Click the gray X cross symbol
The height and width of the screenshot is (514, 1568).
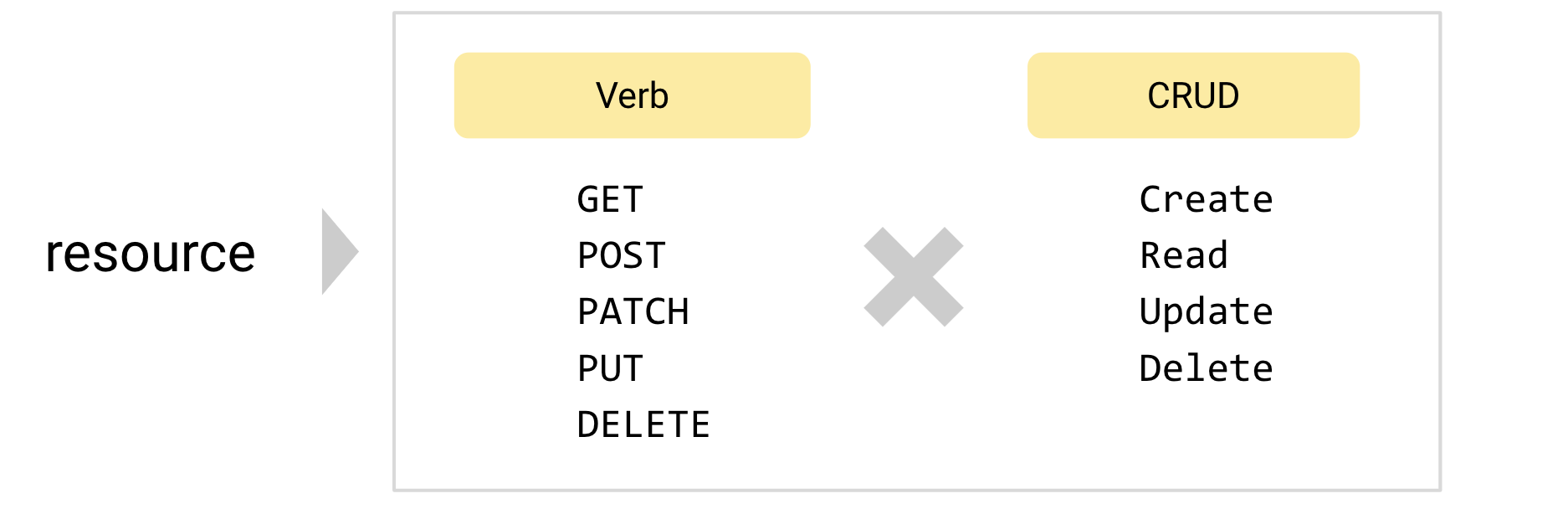(x=914, y=277)
